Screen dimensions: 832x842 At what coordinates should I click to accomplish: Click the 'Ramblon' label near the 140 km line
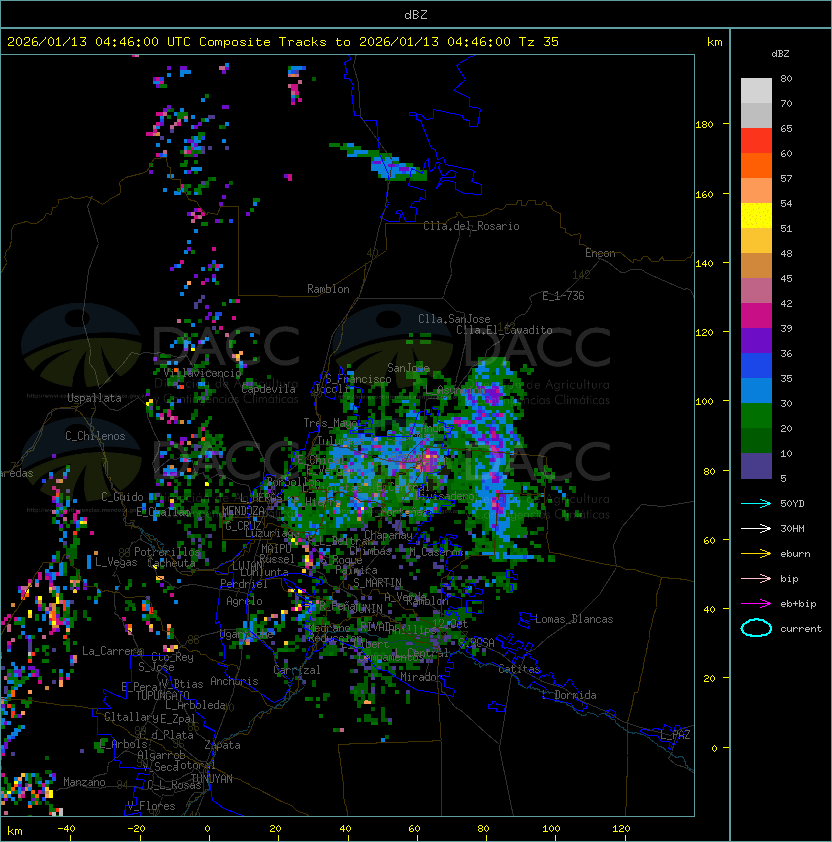coord(328,289)
